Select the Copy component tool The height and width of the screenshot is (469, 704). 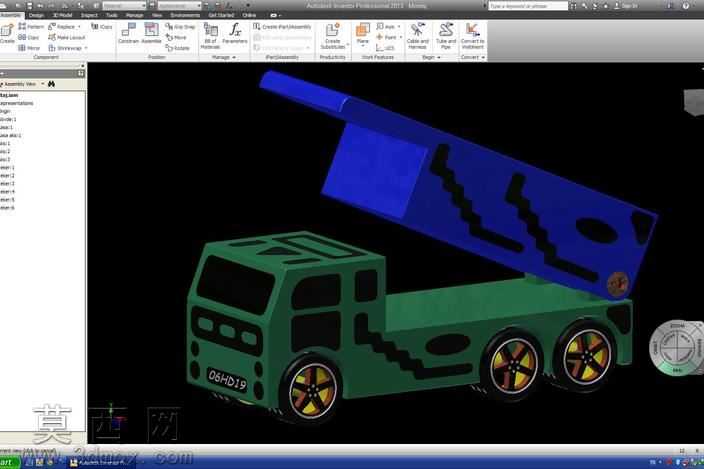click(x=29, y=38)
